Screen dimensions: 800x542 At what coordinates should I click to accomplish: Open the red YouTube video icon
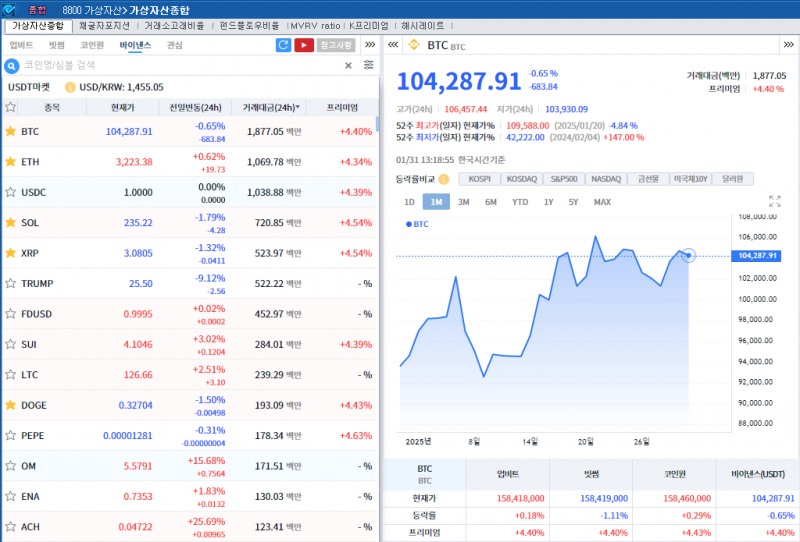(304, 45)
